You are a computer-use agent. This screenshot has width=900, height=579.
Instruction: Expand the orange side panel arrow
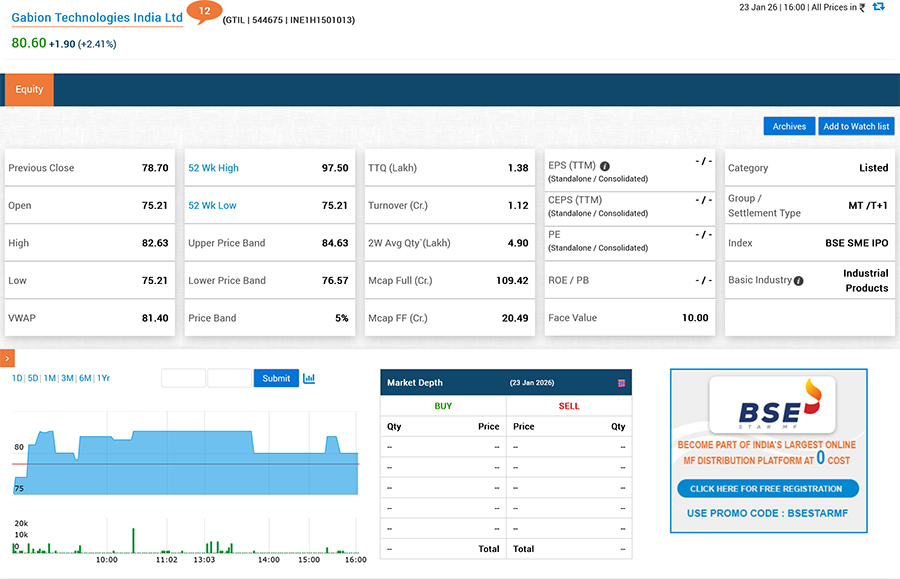coord(7,358)
